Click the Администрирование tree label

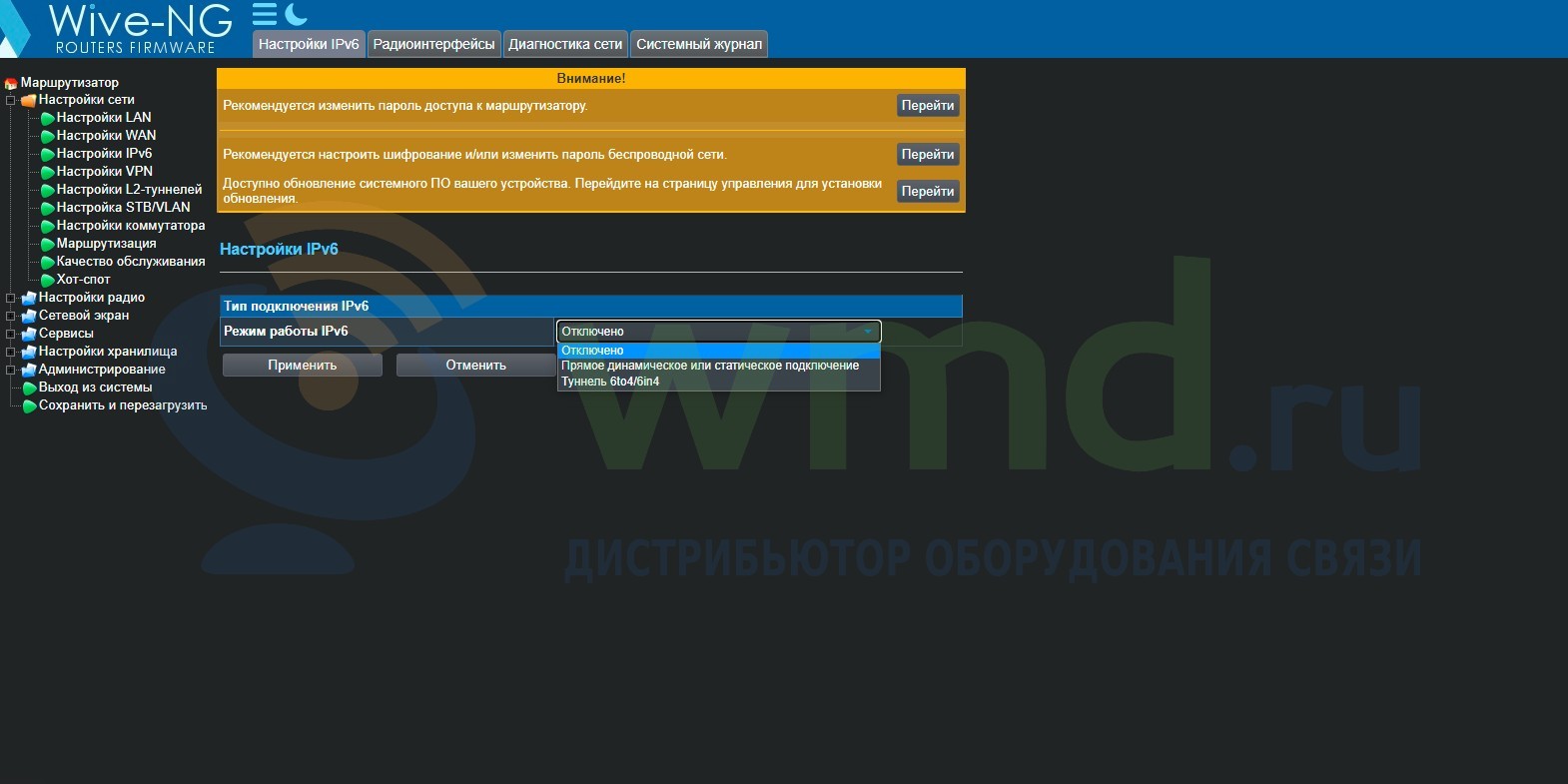point(102,370)
